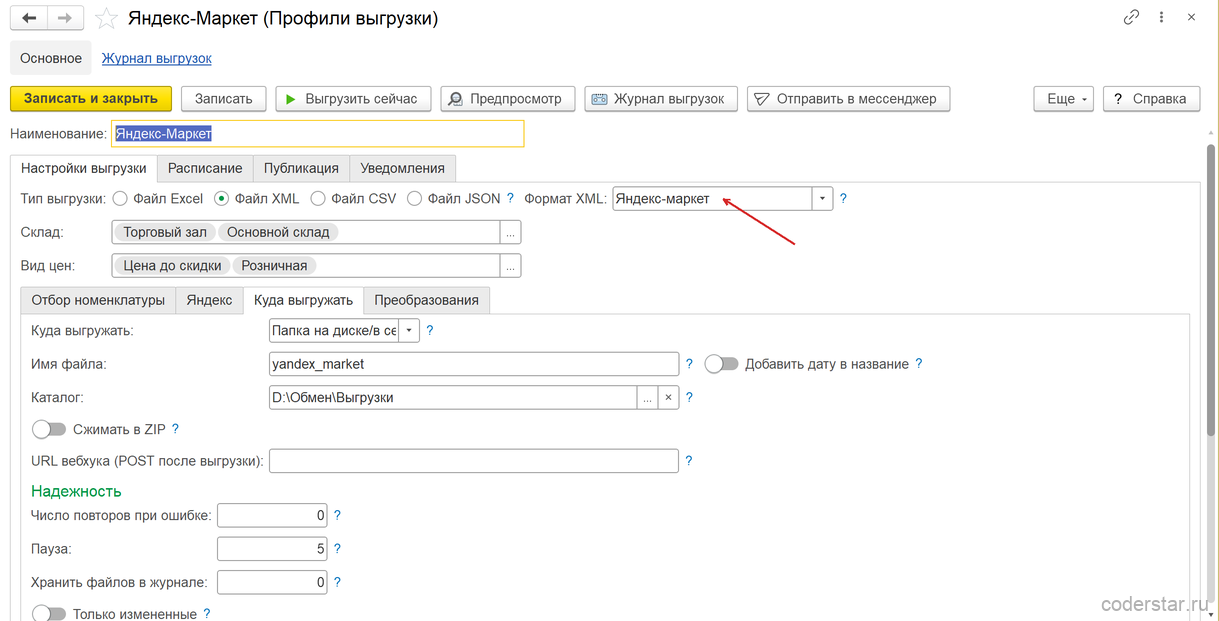
Task: Open help for Число повторов при ошибке
Action: 337,515
